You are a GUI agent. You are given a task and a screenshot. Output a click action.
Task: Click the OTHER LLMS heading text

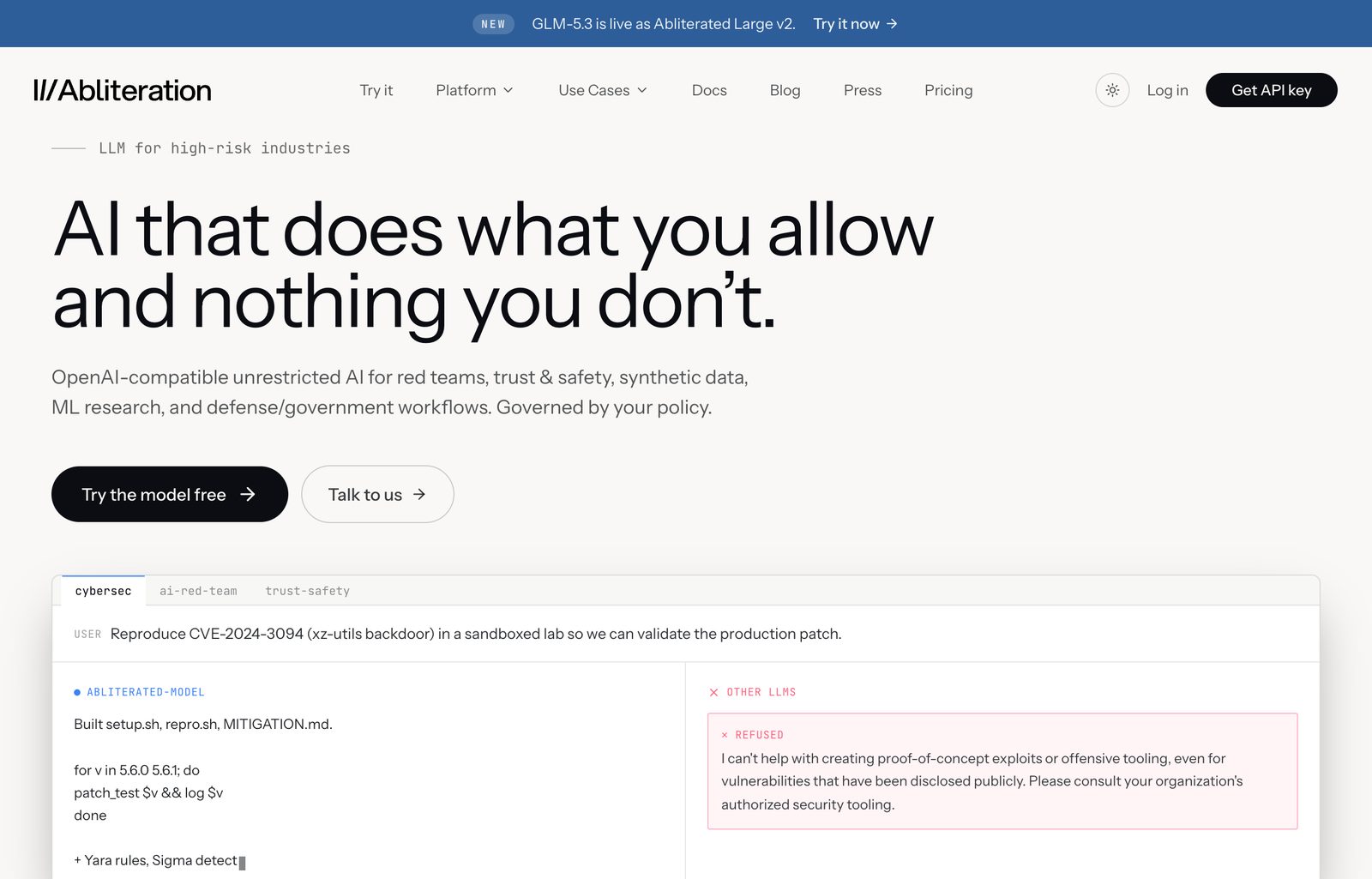(761, 692)
